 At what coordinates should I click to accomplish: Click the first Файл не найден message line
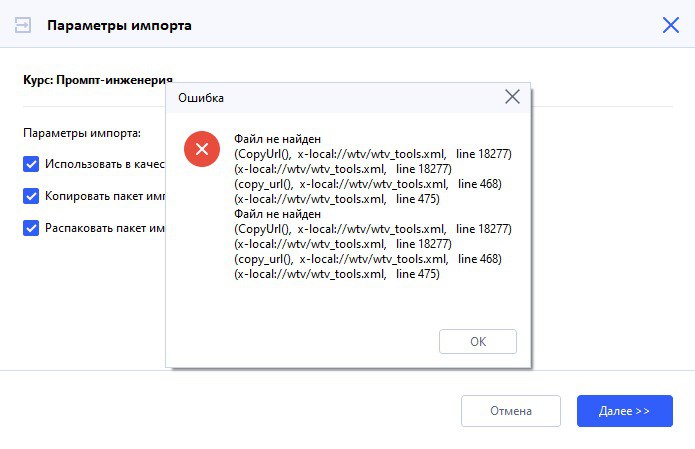277,140
